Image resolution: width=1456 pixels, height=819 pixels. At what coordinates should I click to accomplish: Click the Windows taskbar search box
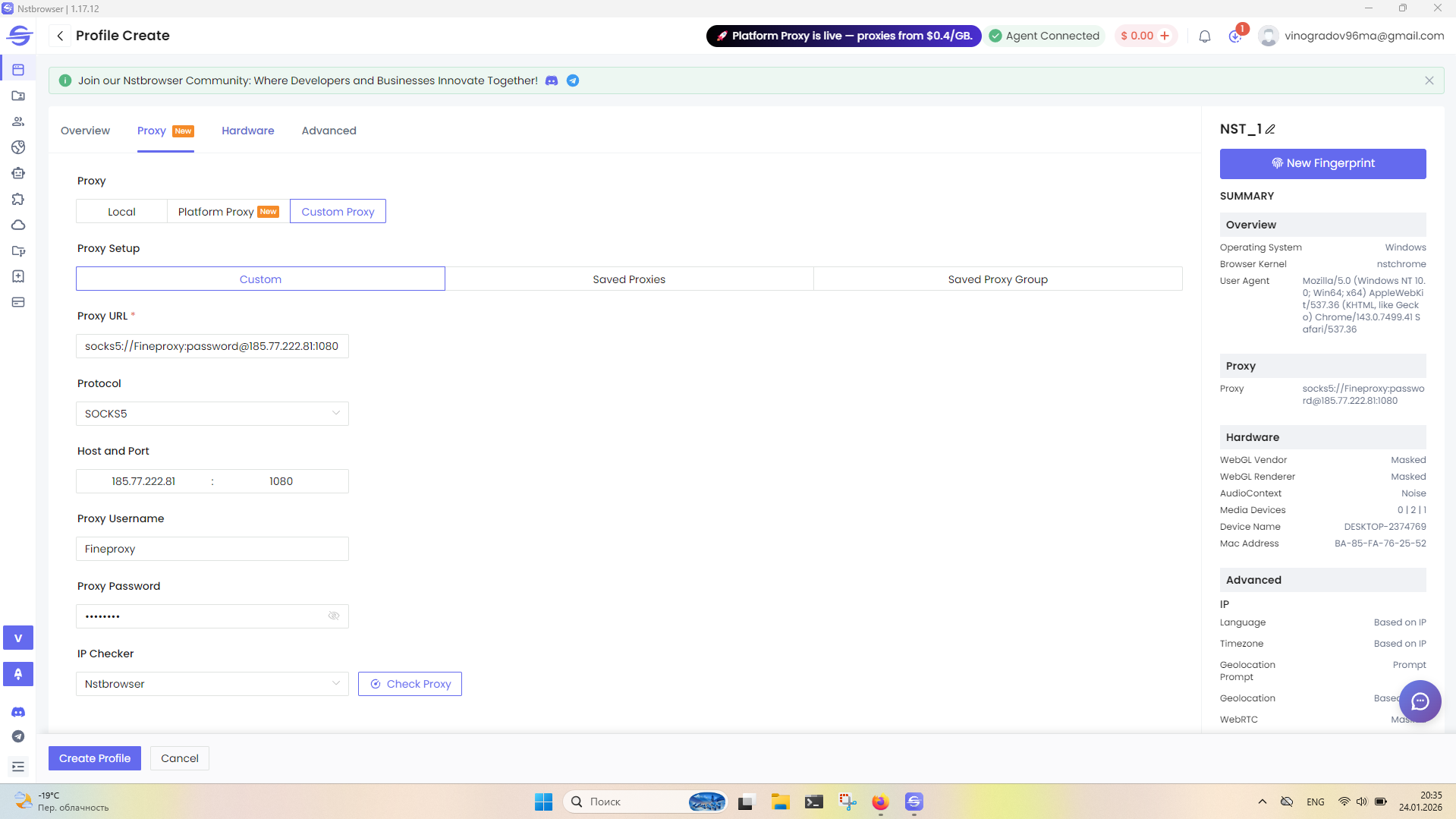point(646,802)
